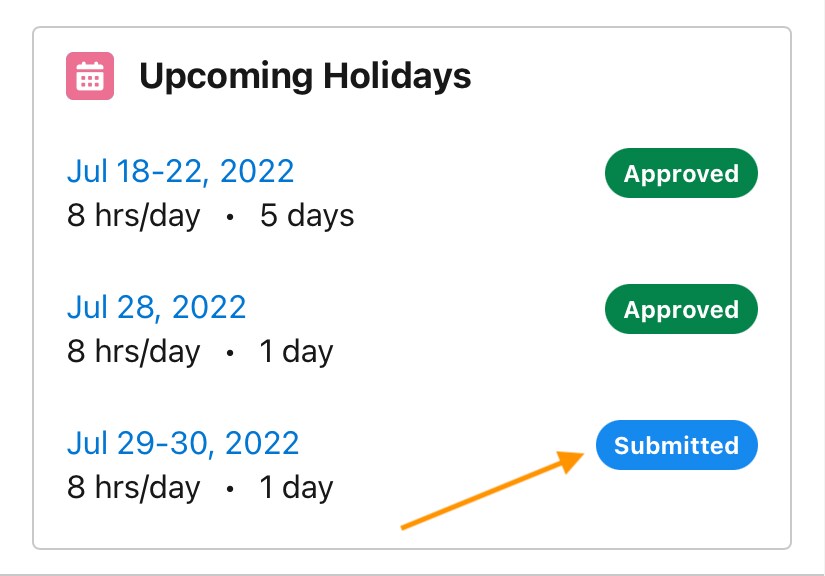
Task: Click the 8 hrs/day label under Jul 18-22
Action: click(136, 215)
